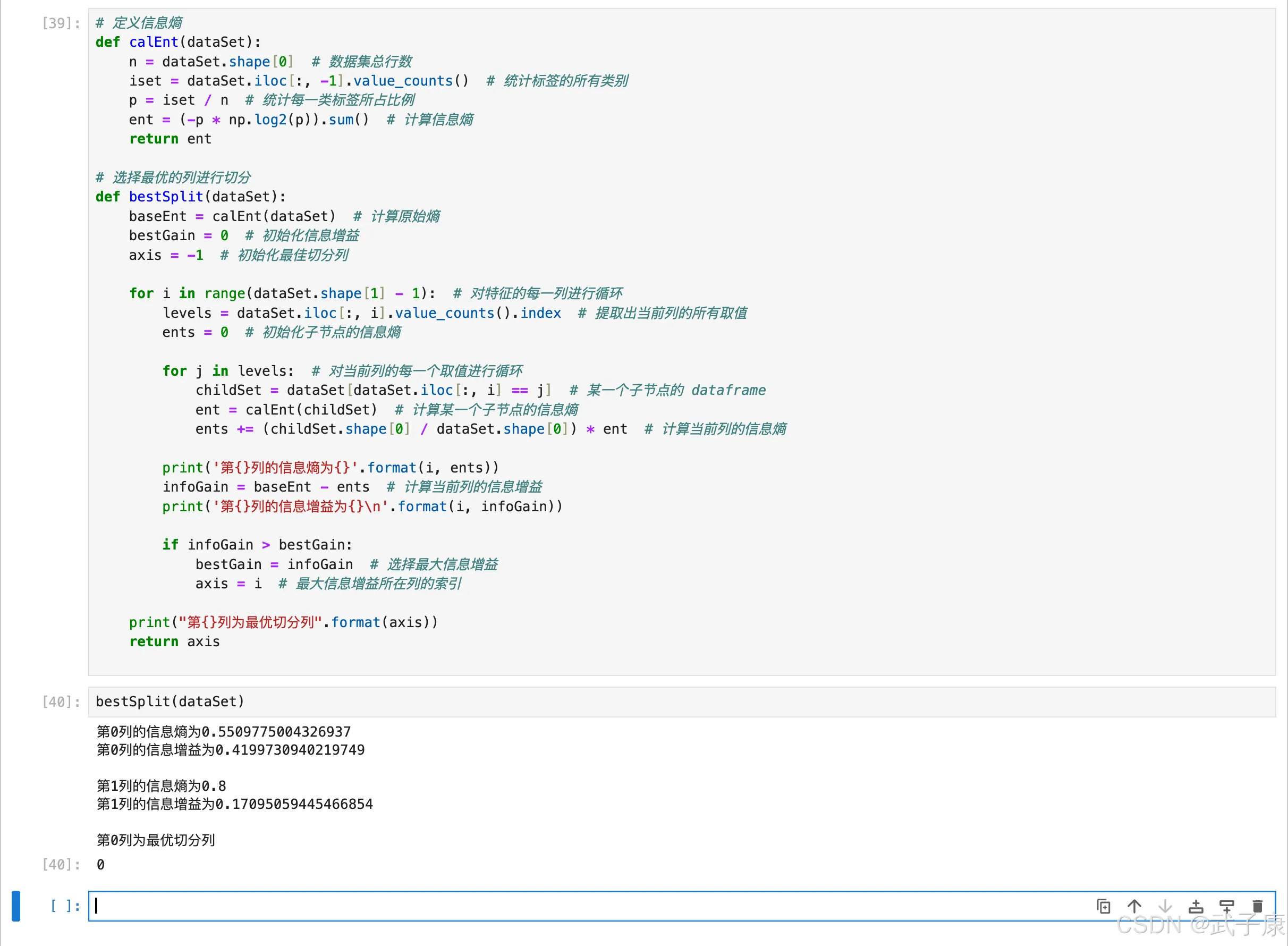This screenshot has width=1288, height=946.
Task: Click output '第0列的信息熵为0.5509775004326937'
Action: pyautogui.click(x=224, y=731)
